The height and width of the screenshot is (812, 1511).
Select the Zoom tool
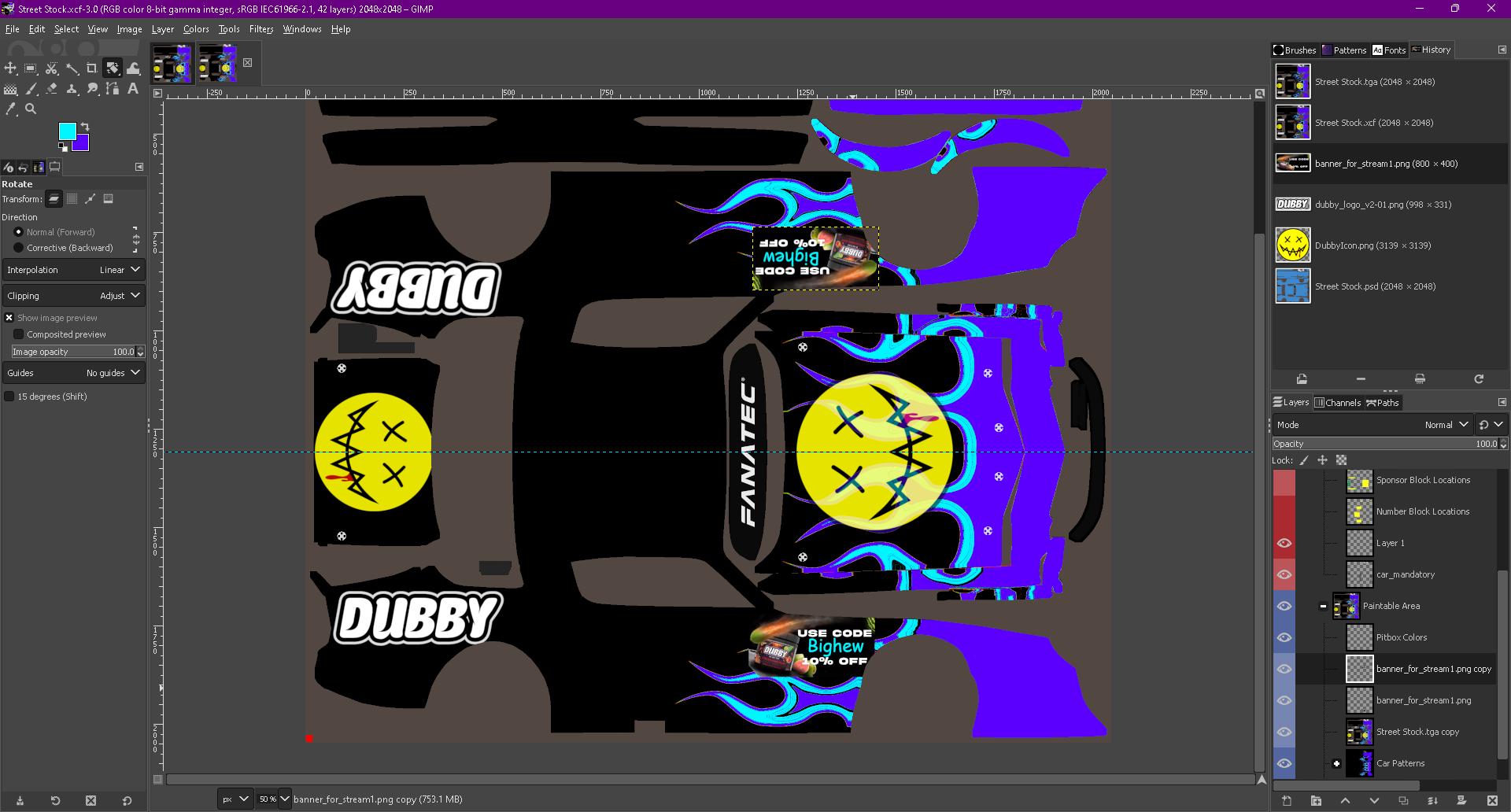[x=31, y=109]
